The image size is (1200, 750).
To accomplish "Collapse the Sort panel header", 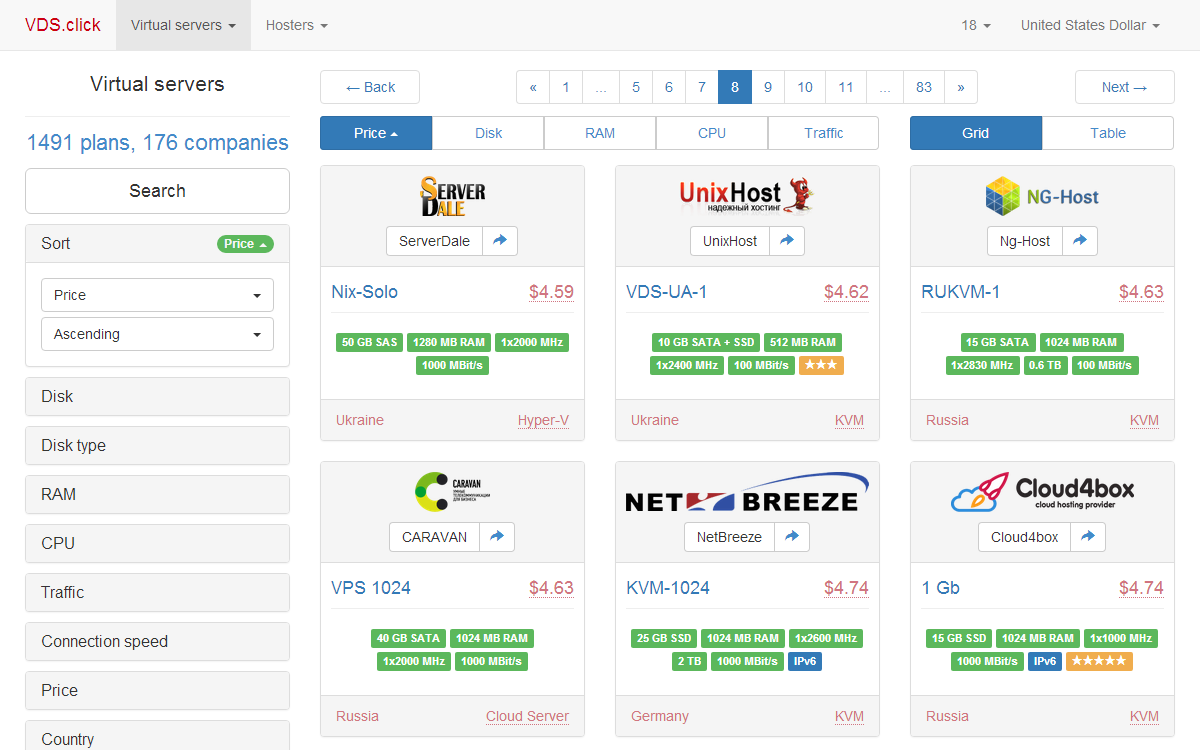I will coord(157,244).
